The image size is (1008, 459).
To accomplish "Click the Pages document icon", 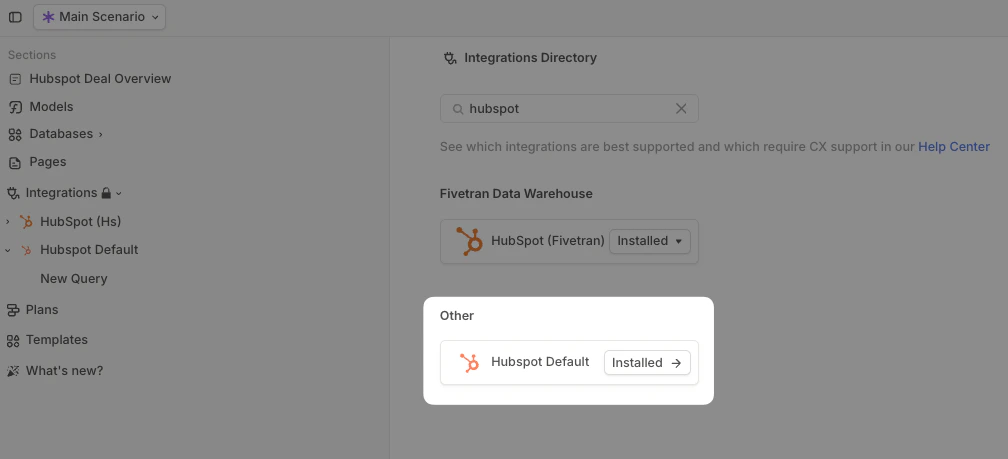I will pos(15,162).
